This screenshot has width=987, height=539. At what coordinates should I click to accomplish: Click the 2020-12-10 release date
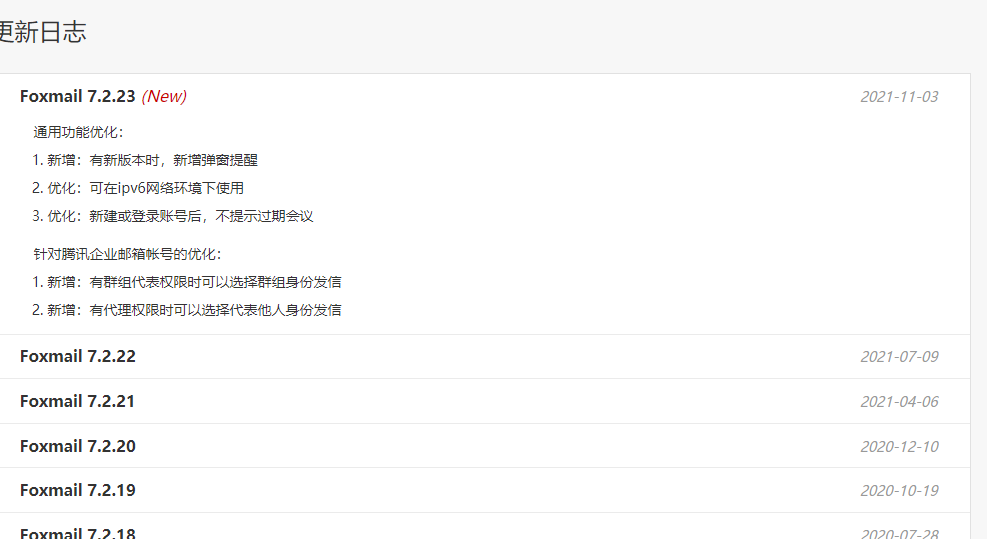click(899, 446)
